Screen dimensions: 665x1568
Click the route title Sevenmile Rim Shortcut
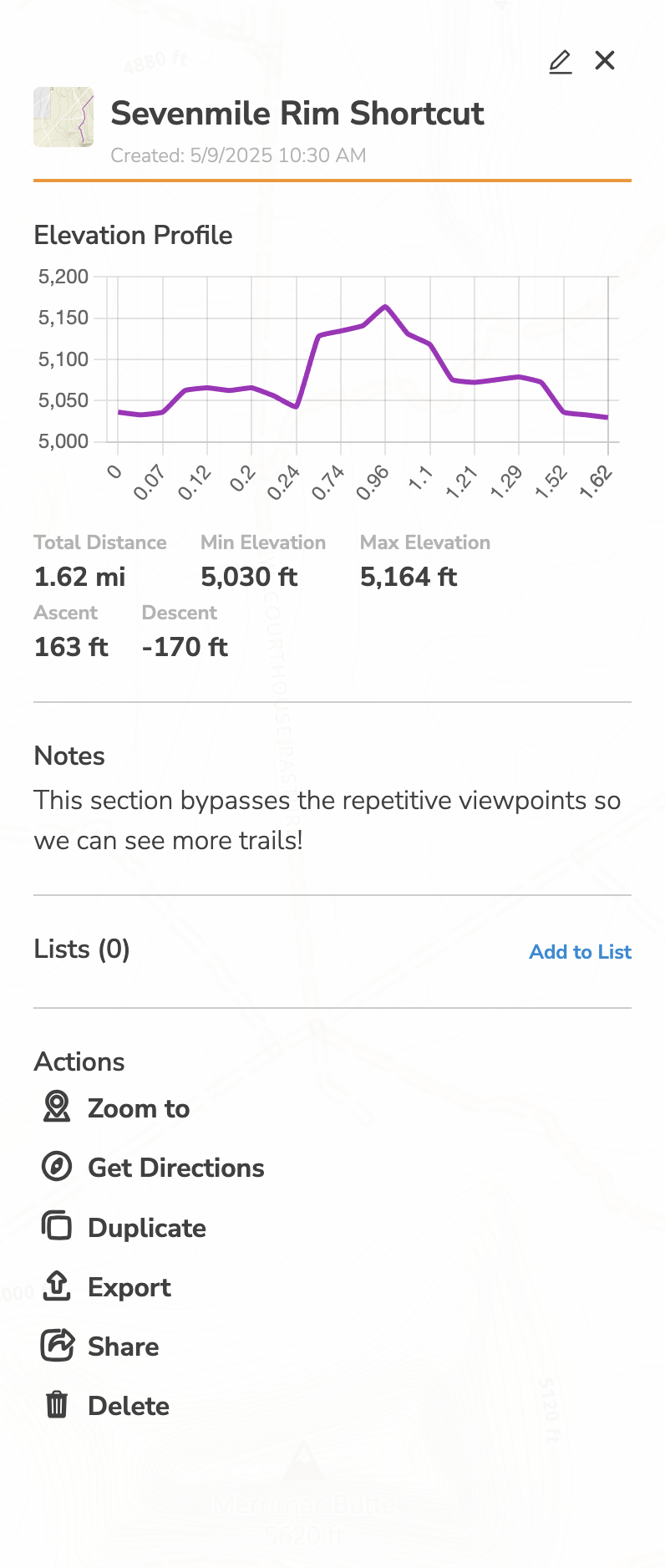pos(297,113)
